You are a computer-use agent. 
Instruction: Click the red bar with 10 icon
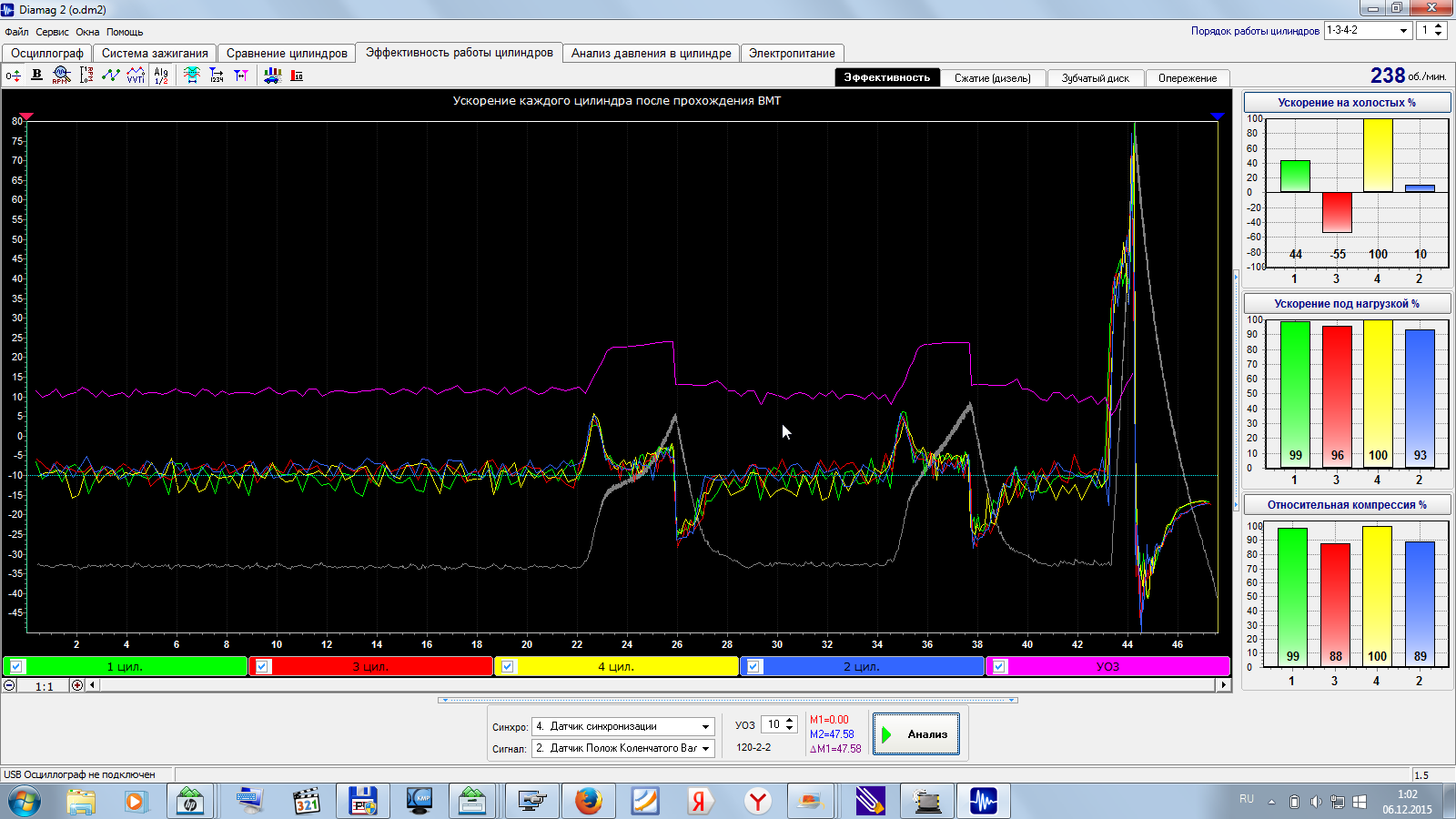click(297, 76)
